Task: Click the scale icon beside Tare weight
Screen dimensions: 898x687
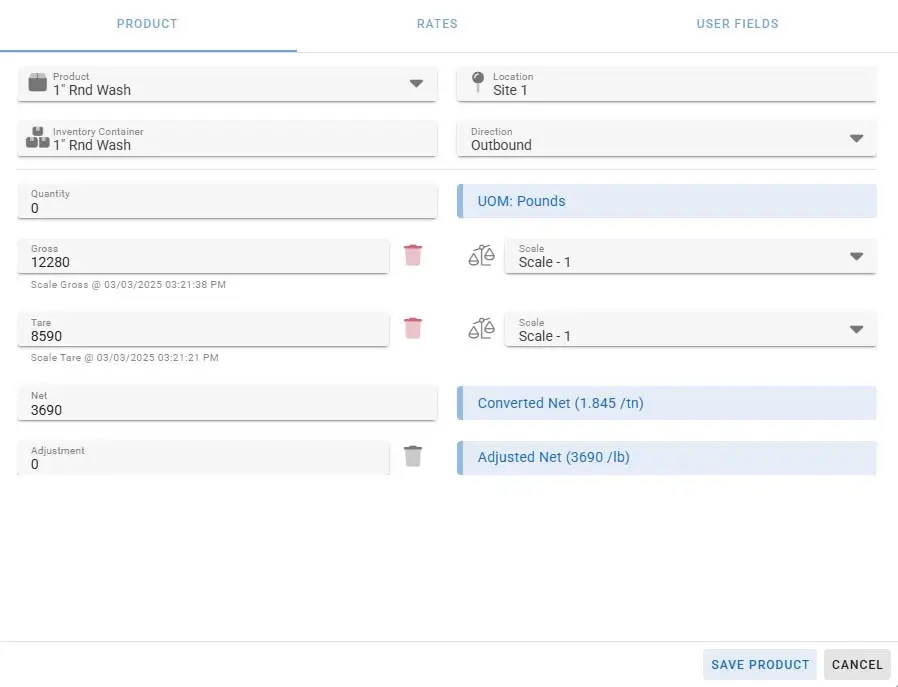Action: pyautogui.click(x=482, y=329)
